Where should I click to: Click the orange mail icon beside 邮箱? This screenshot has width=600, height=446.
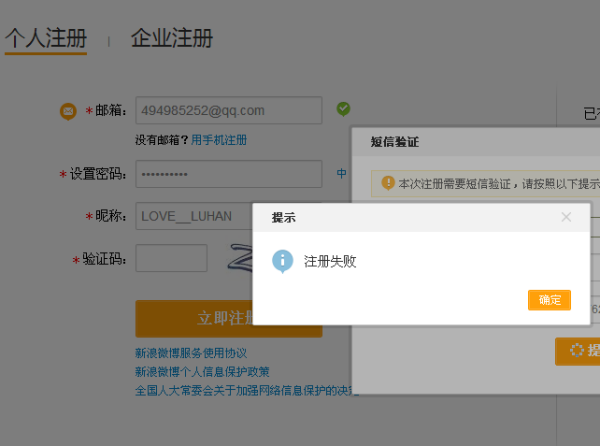(68, 111)
